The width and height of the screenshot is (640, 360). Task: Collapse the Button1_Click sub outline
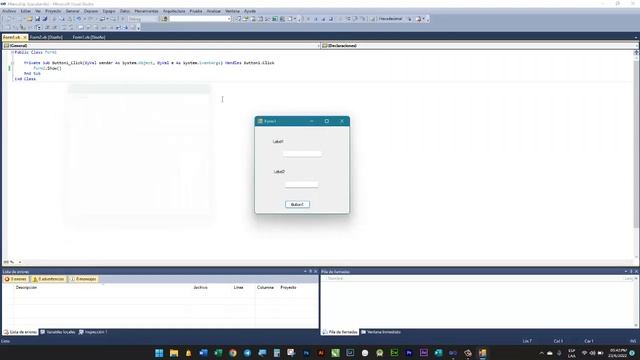coord(12,63)
